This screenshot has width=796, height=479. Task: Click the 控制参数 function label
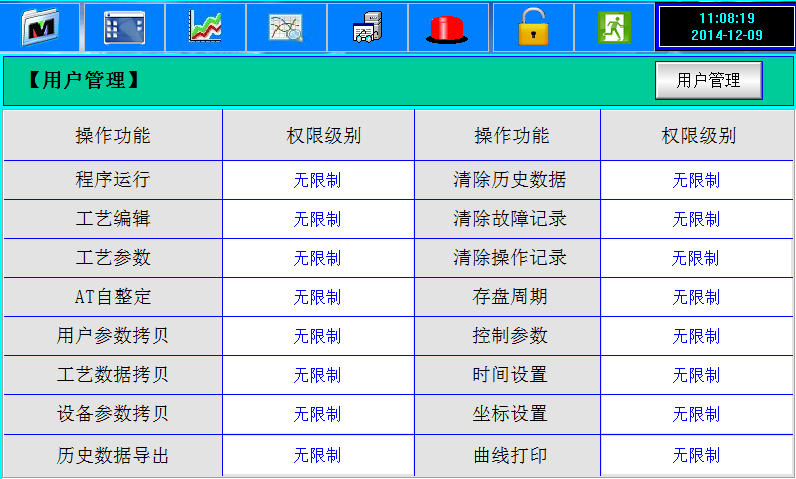point(510,336)
